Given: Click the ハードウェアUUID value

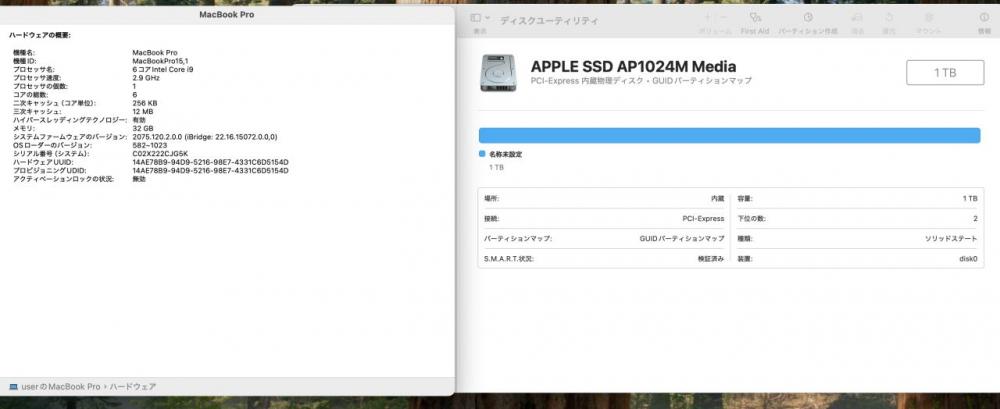Looking at the screenshot, I should coord(210,162).
